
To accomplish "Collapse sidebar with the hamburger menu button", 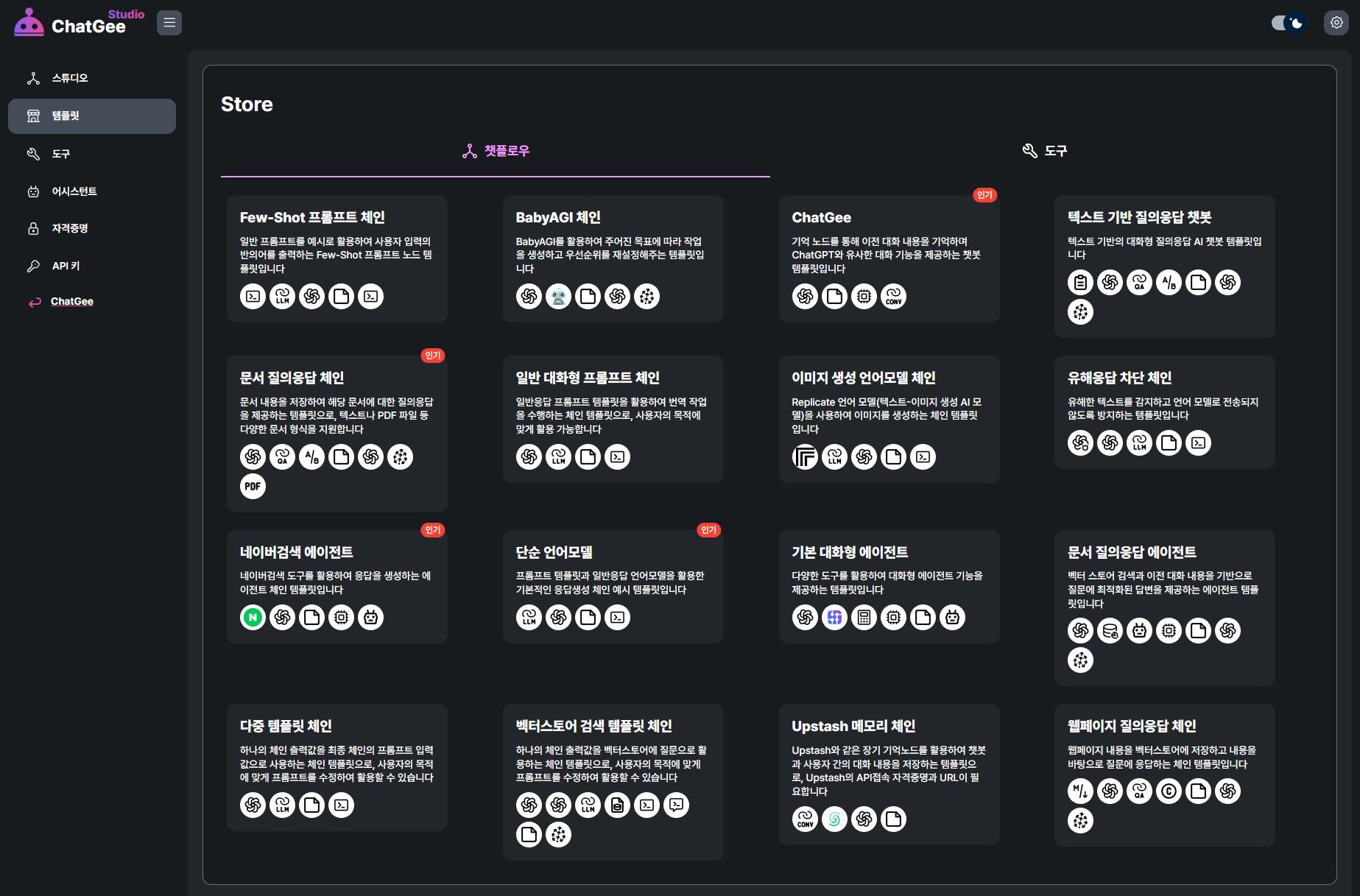I will [169, 23].
